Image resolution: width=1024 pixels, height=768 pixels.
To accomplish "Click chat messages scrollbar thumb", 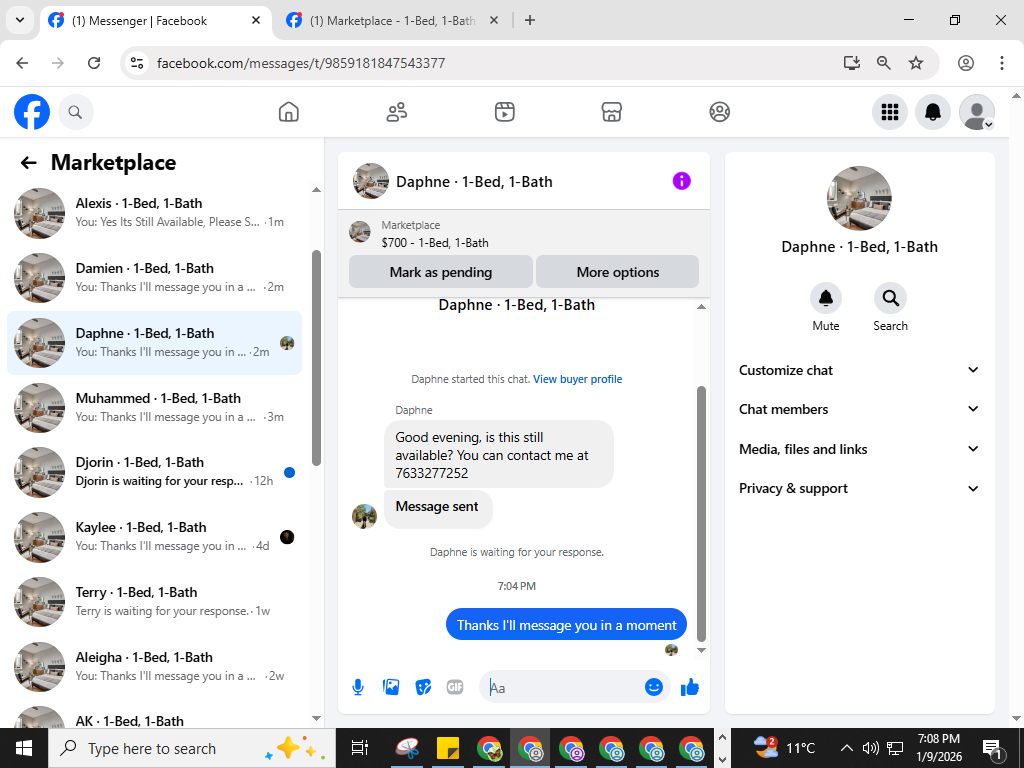I will point(701,513).
